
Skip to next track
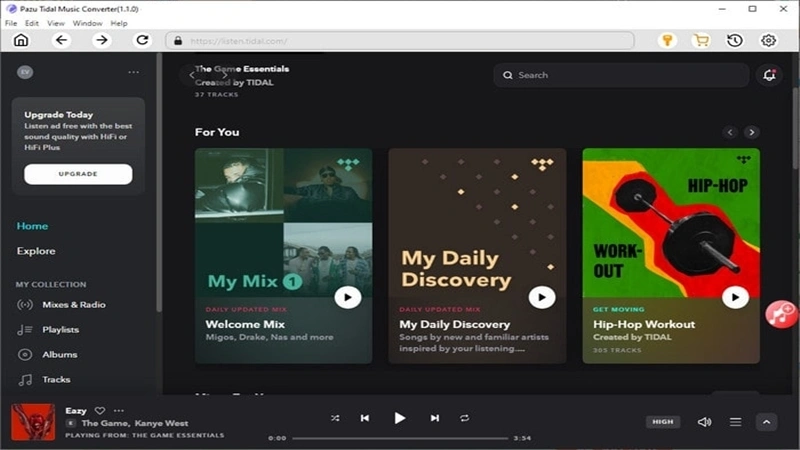pyautogui.click(x=435, y=418)
